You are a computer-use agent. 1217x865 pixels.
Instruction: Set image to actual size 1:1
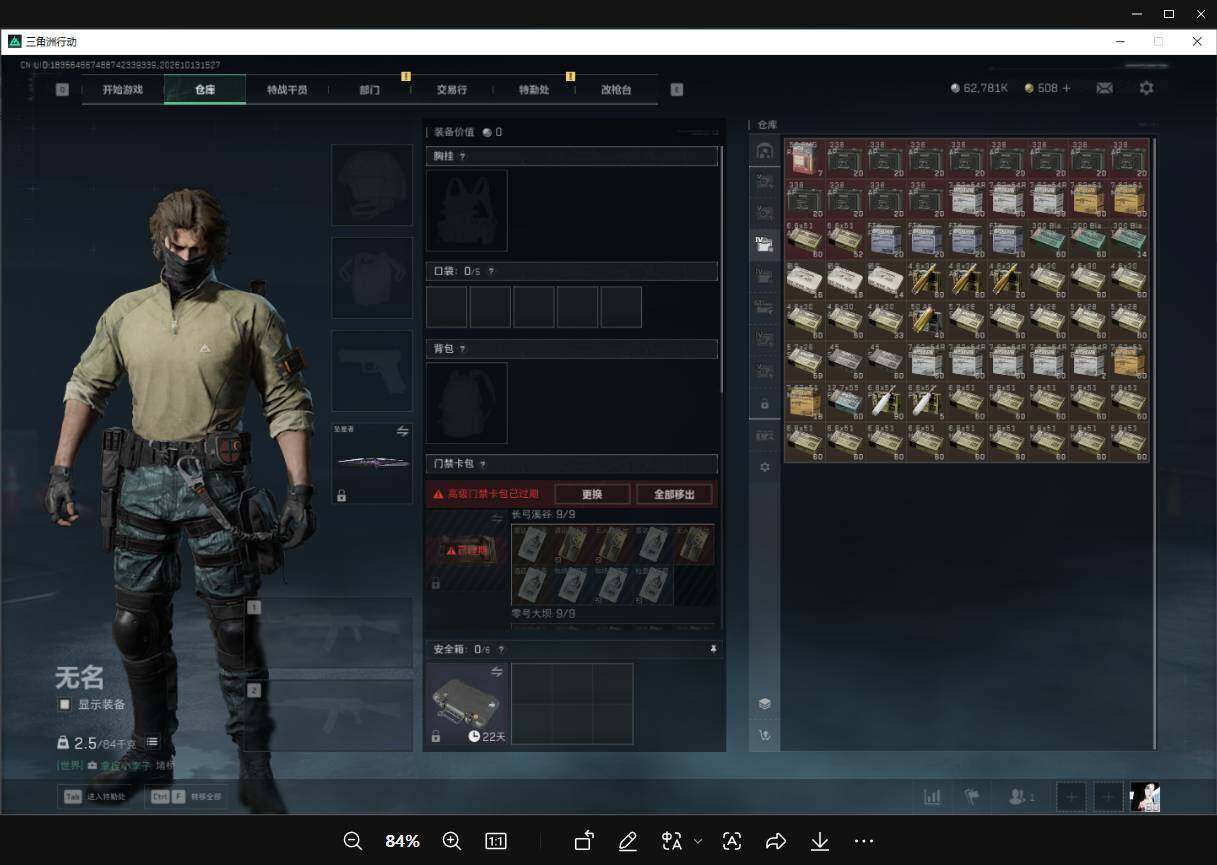point(496,841)
